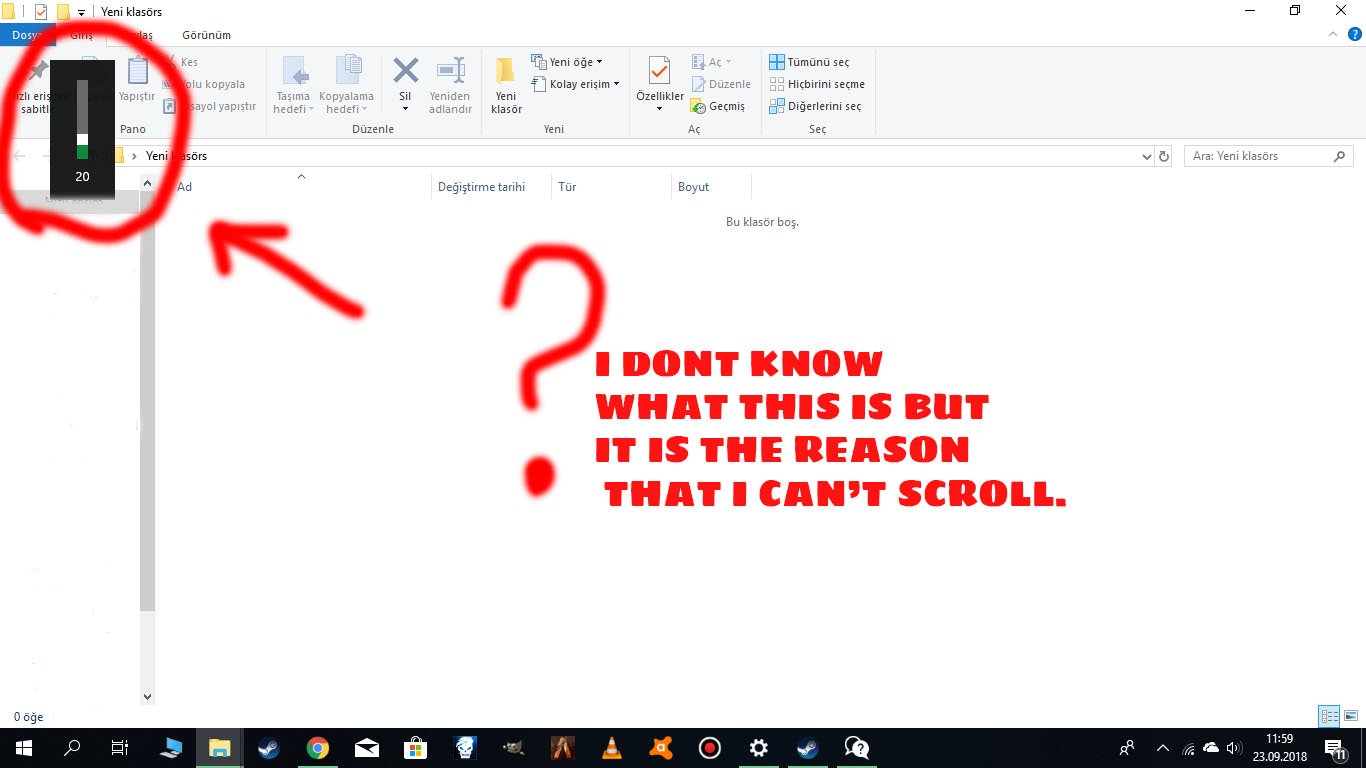This screenshot has width=1366, height=768.
Task: Open the Microsoft Store taskbar icon
Action: [416, 748]
